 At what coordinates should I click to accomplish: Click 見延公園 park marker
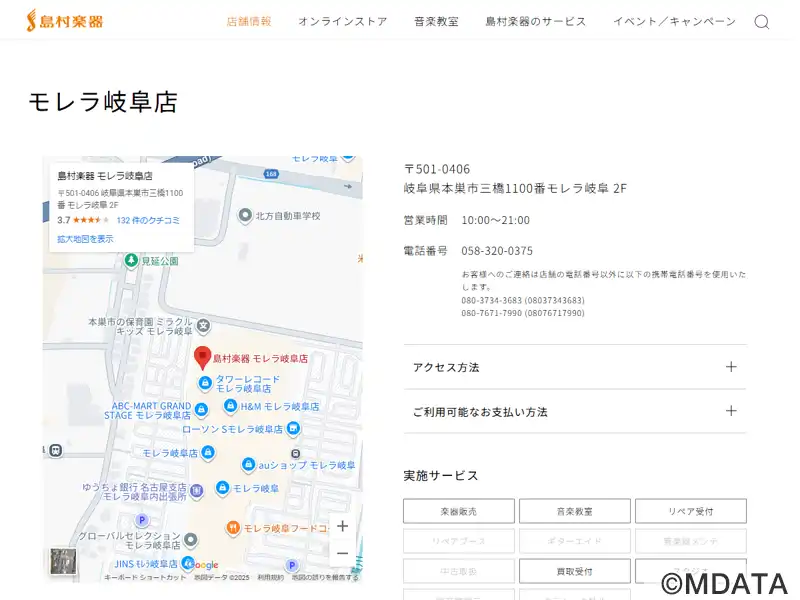(132, 261)
